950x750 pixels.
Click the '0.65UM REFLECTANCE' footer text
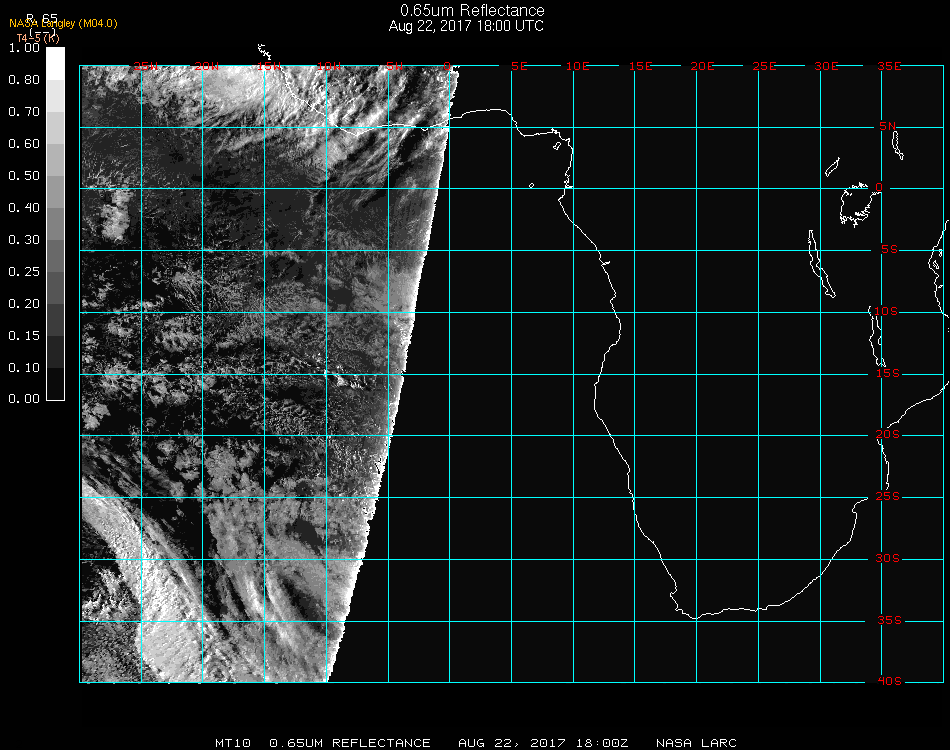(350, 743)
